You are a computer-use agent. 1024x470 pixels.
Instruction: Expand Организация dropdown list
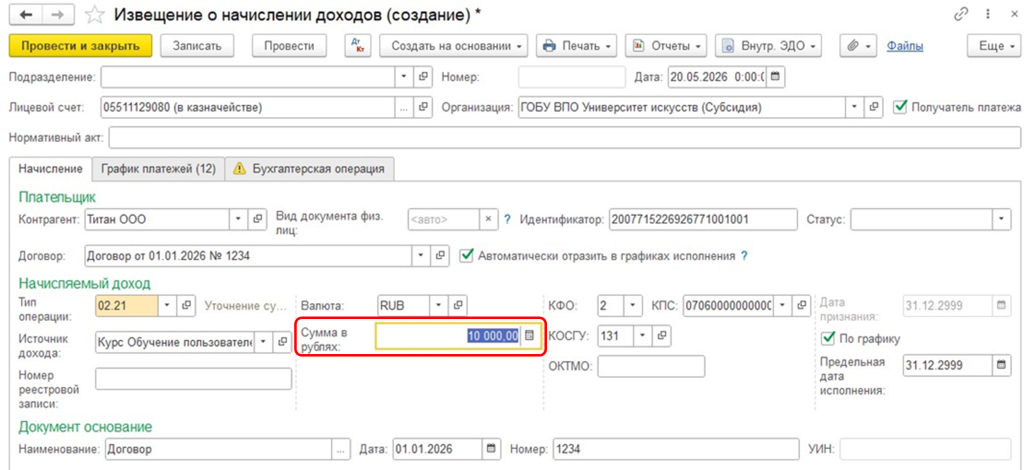point(854,107)
